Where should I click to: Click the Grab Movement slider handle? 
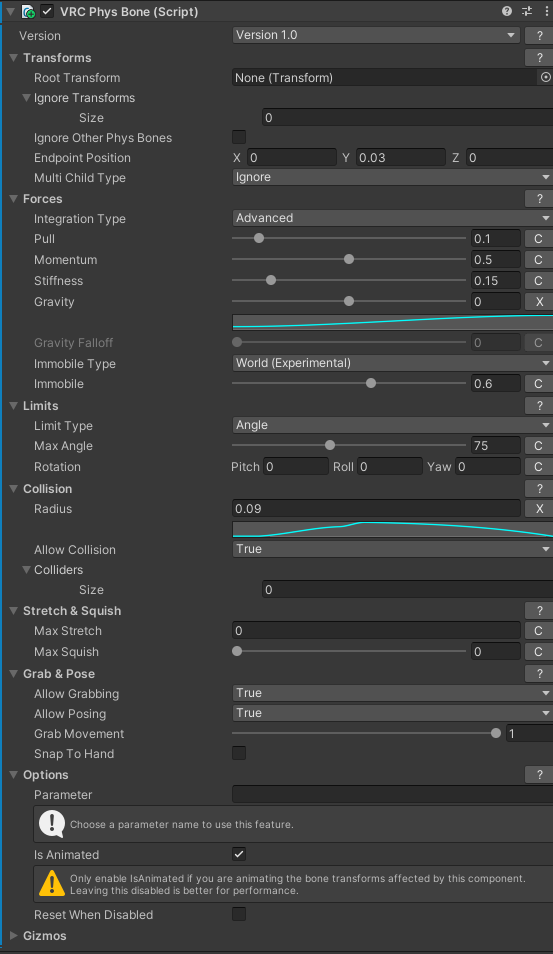(x=496, y=733)
